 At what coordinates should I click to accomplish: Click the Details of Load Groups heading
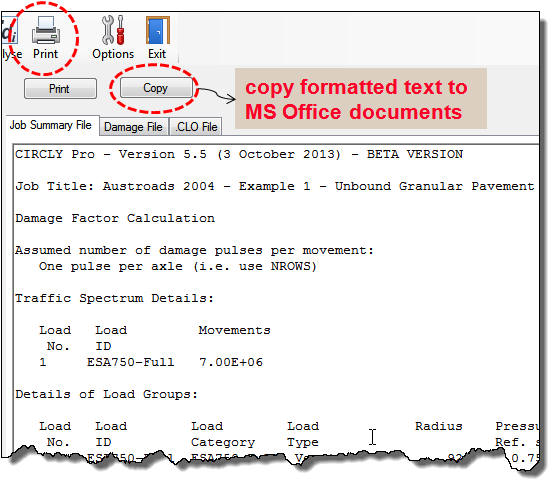[106, 394]
